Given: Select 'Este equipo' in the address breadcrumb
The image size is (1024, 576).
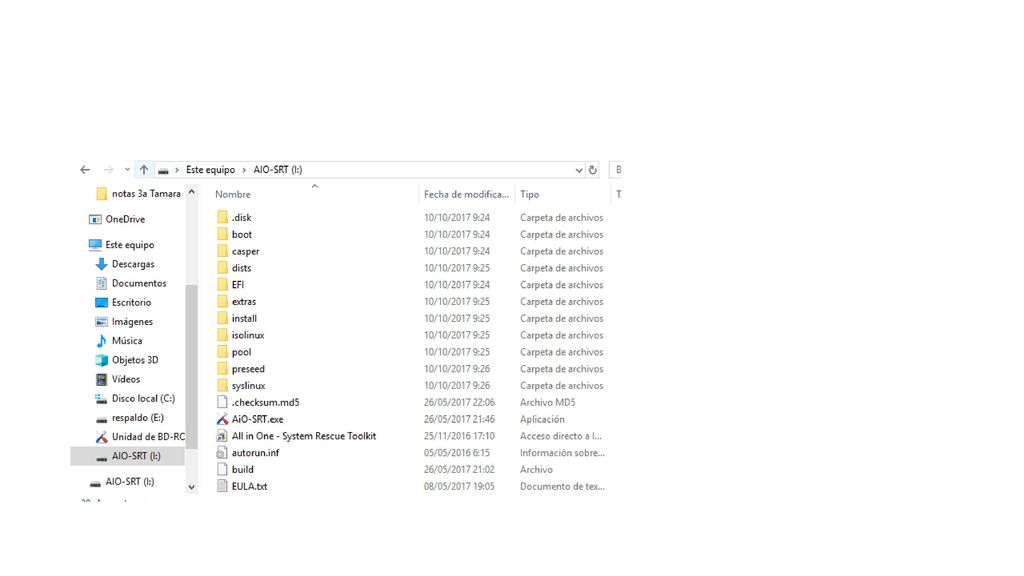Looking at the screenshot, I should (x=210, y=170).
